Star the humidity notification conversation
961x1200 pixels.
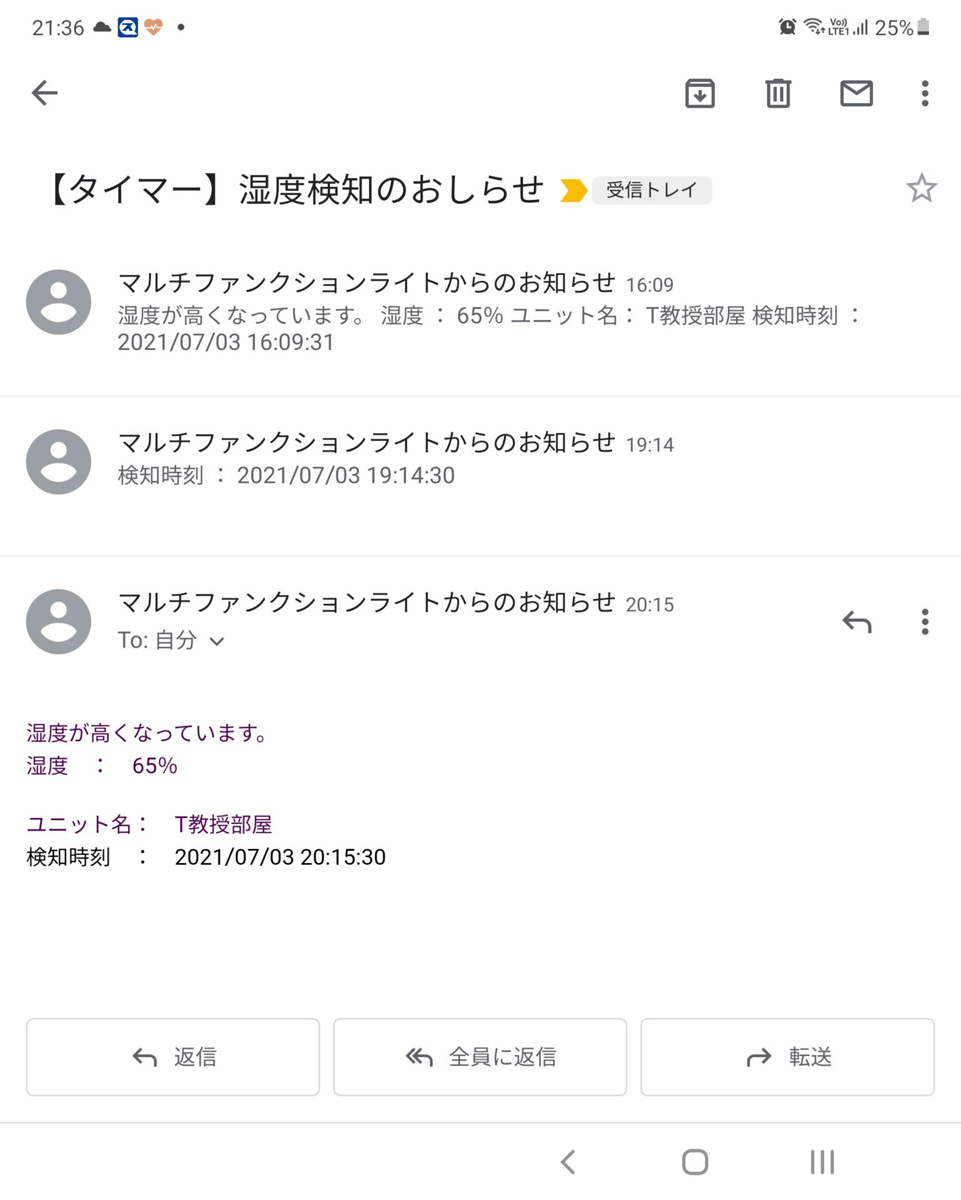[921, 188]
